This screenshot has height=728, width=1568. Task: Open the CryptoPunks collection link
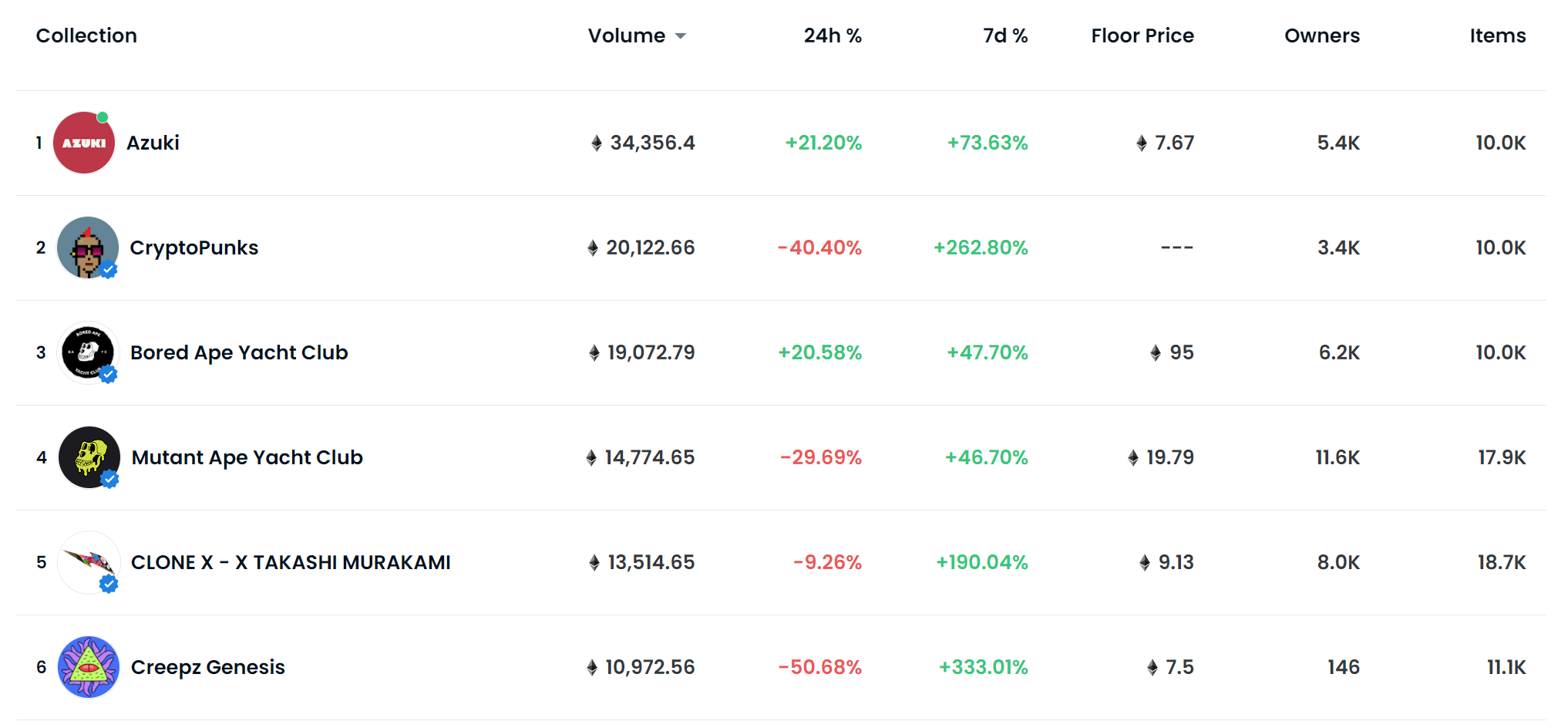coord(193,248)
